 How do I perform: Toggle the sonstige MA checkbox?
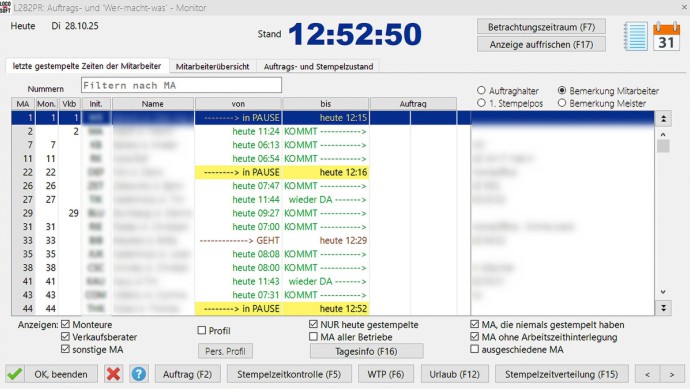[66, 349]
